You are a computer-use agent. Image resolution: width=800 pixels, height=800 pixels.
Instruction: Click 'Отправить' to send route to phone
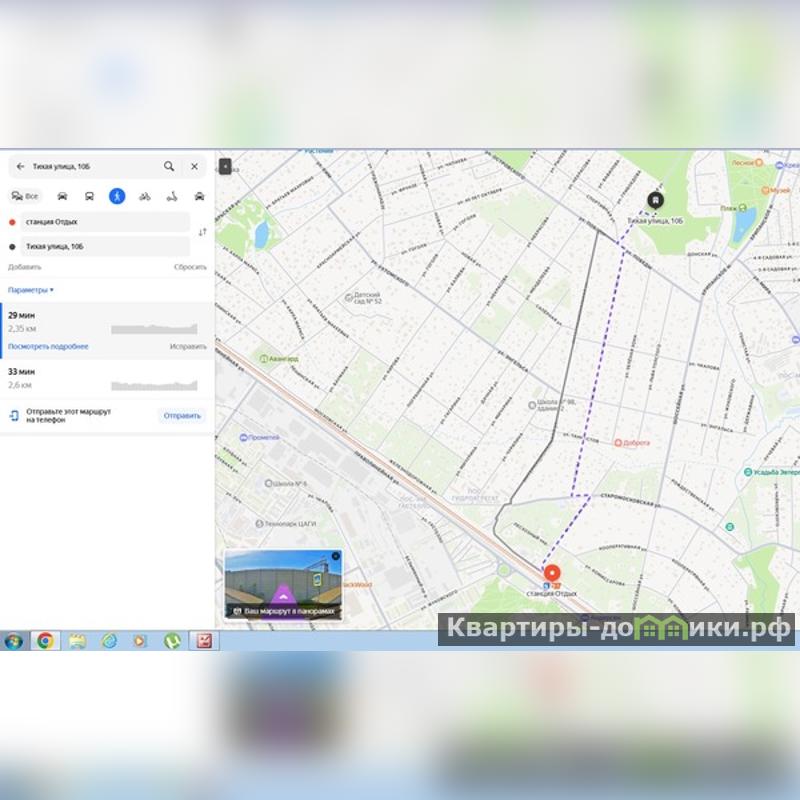click(182, 416)
